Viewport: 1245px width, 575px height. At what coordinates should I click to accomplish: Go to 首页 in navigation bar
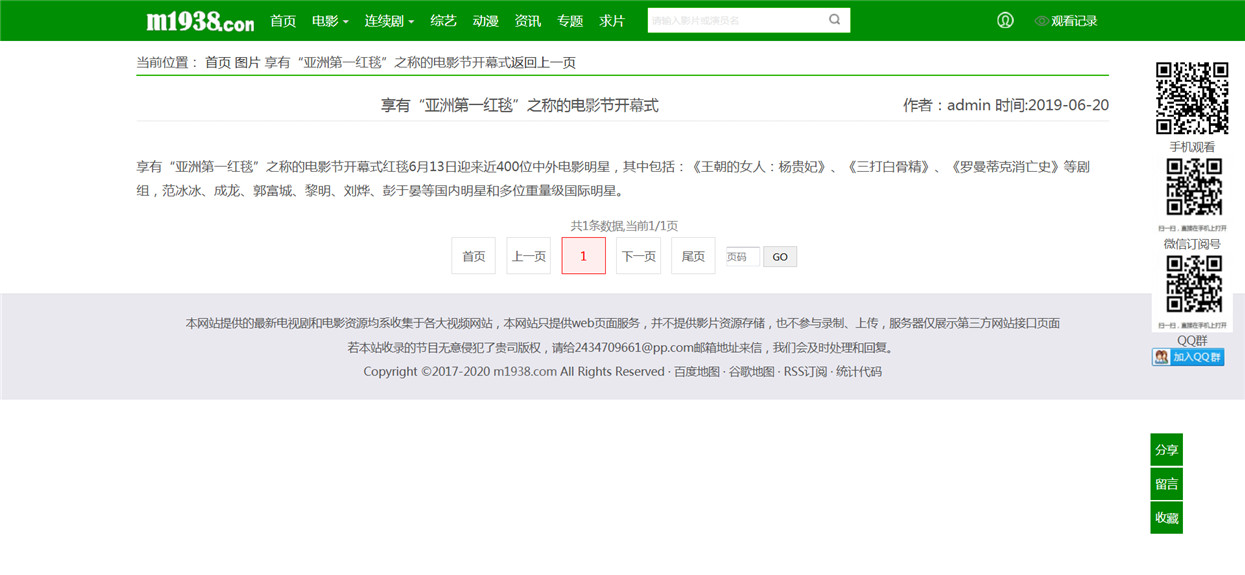(x=283, y=21)
